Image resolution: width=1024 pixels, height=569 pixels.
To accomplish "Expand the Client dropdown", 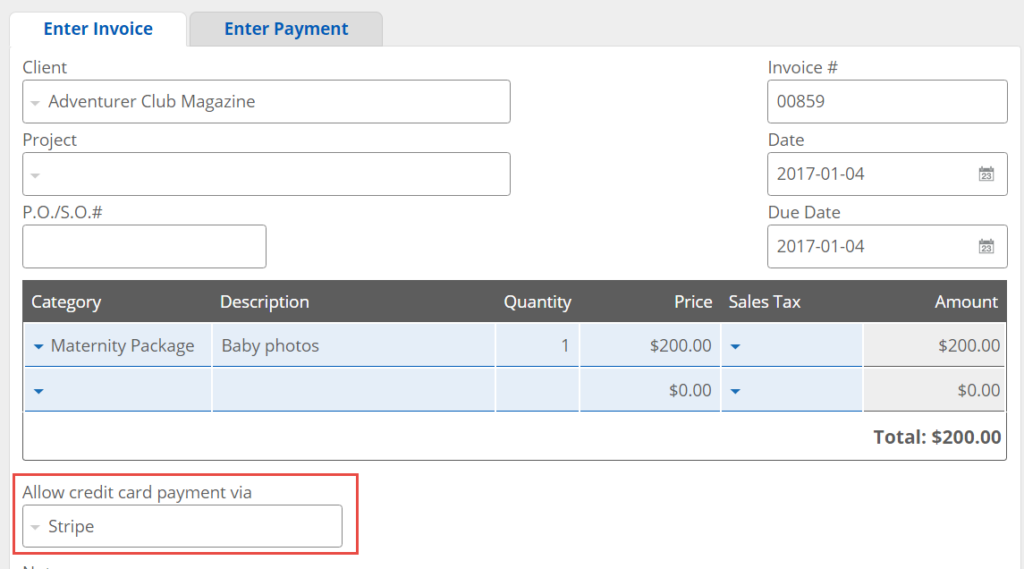I will 36,102.
